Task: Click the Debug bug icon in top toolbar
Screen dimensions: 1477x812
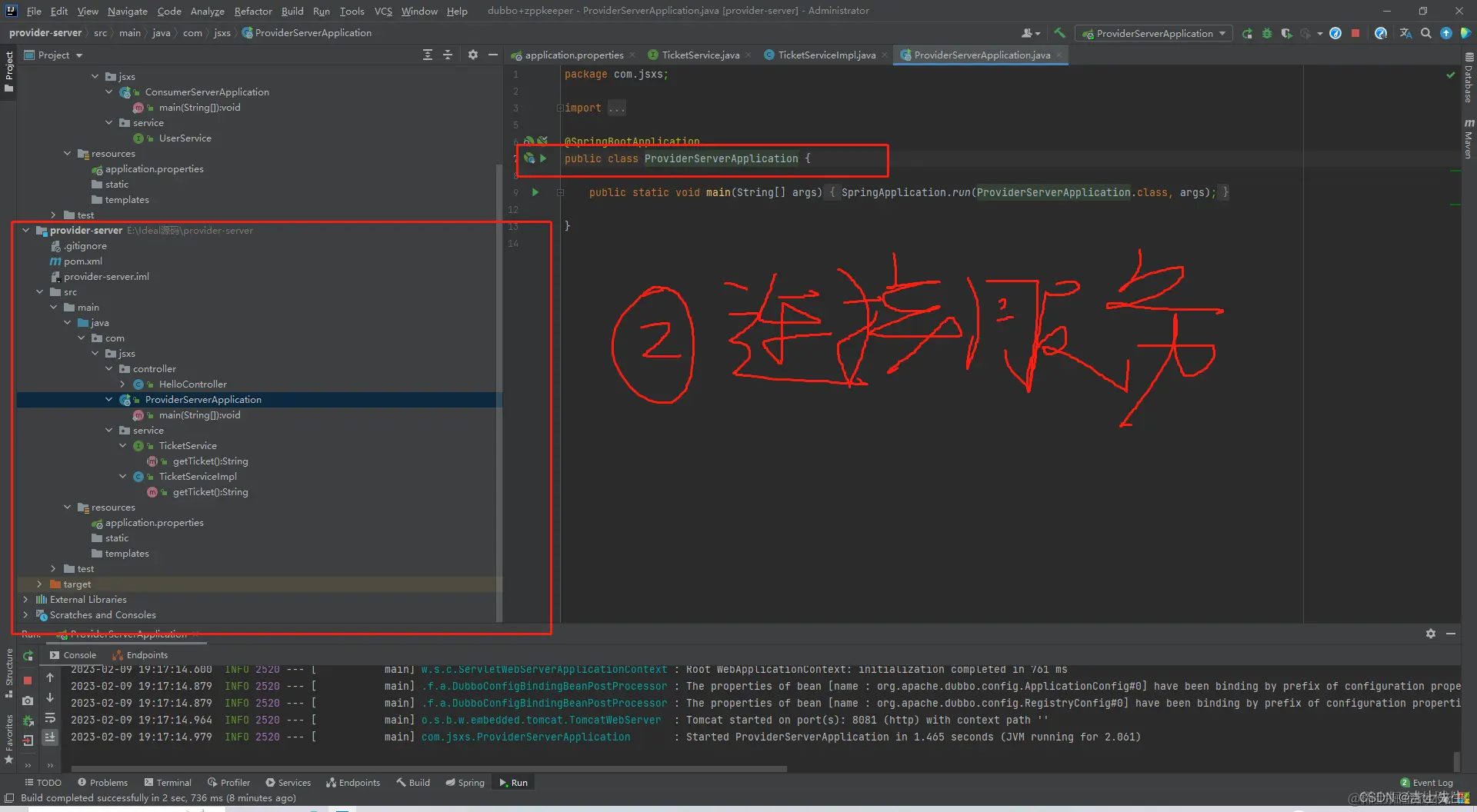Action: point(1267,33)
